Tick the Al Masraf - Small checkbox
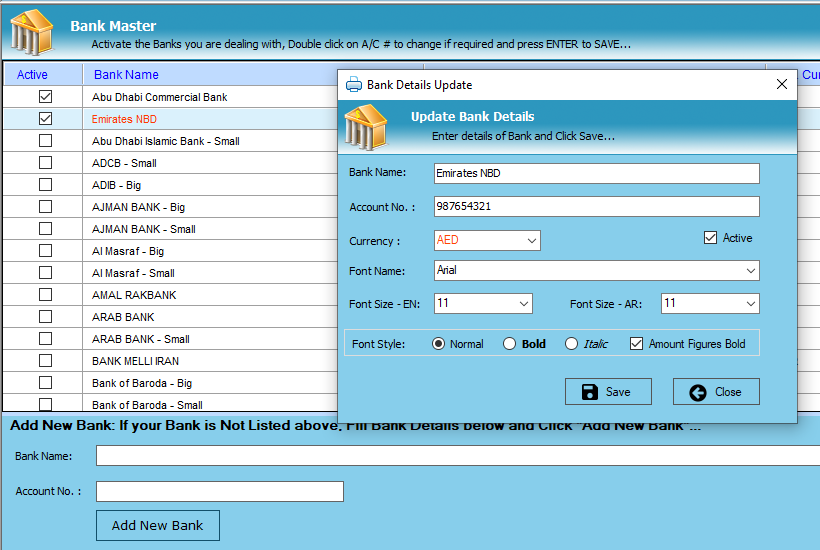Image resolution: width=820 pixels, height=550 pixels. pos(45,272)
